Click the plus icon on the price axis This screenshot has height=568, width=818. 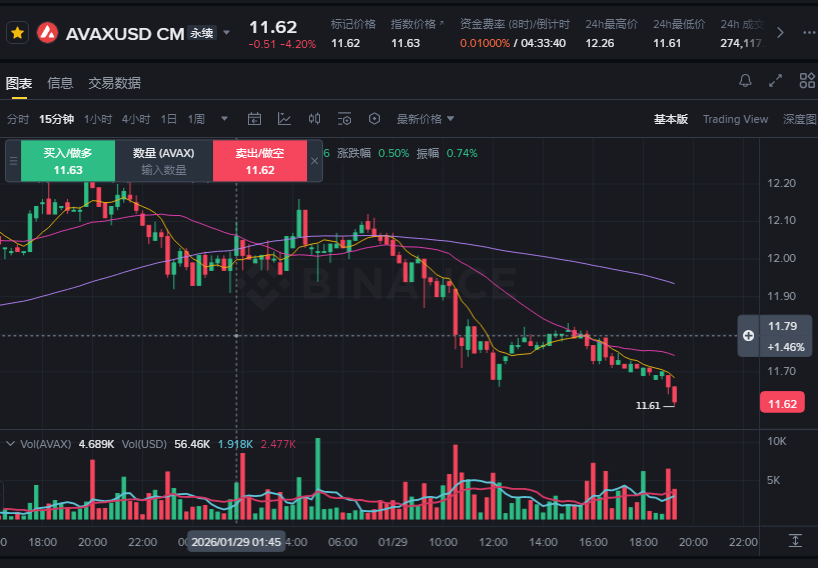[x=748, y=336]
